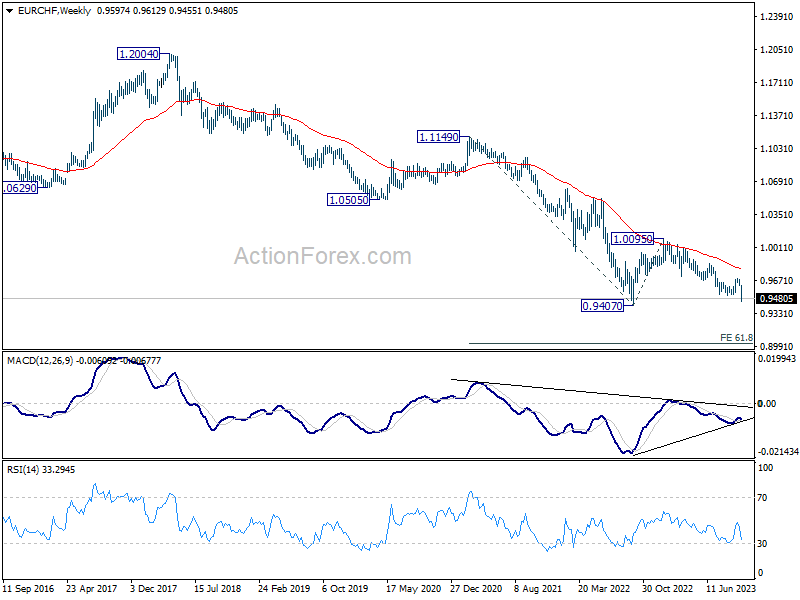Click the 1.20510 price axis value

(x=777, y=49)
